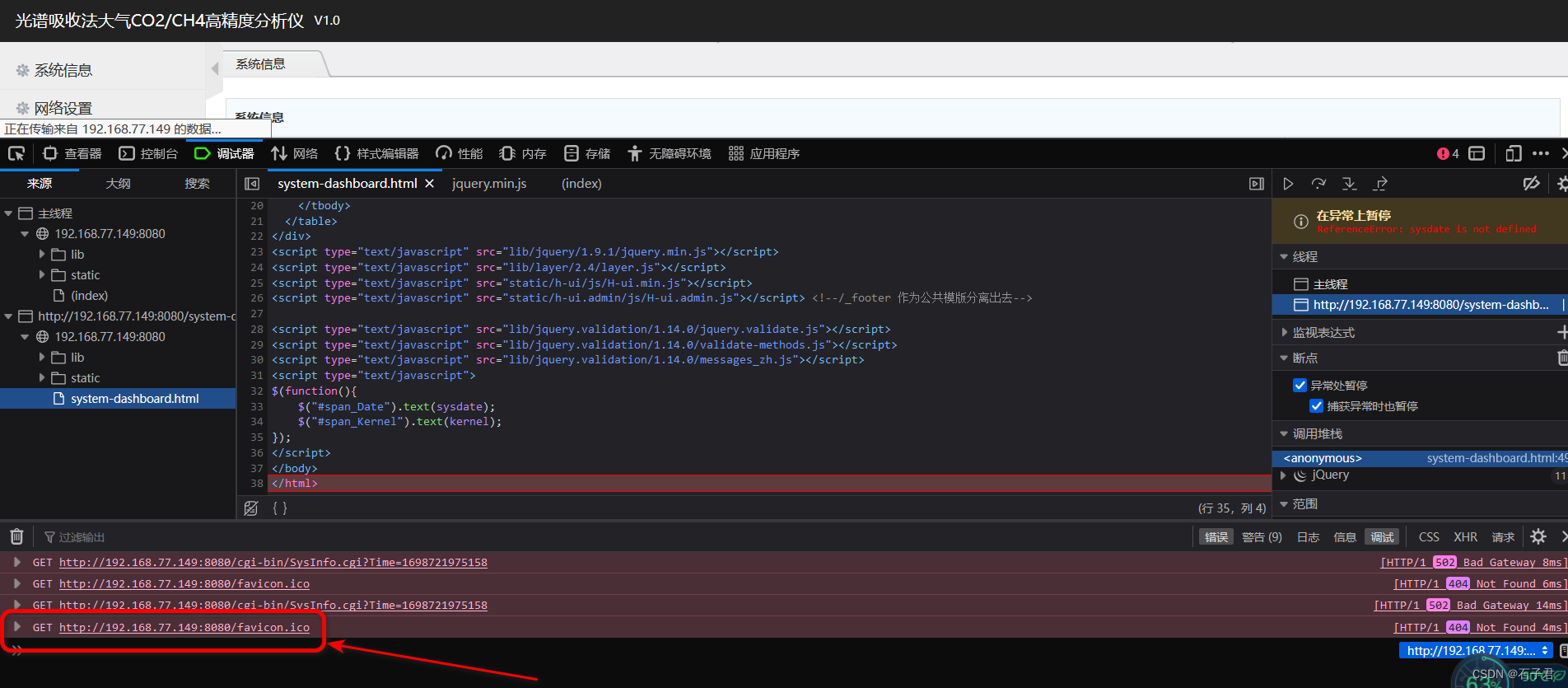The width and height of the screenshot is (1568, 688).
Task: Click the step over icon
Action: 1318,184
